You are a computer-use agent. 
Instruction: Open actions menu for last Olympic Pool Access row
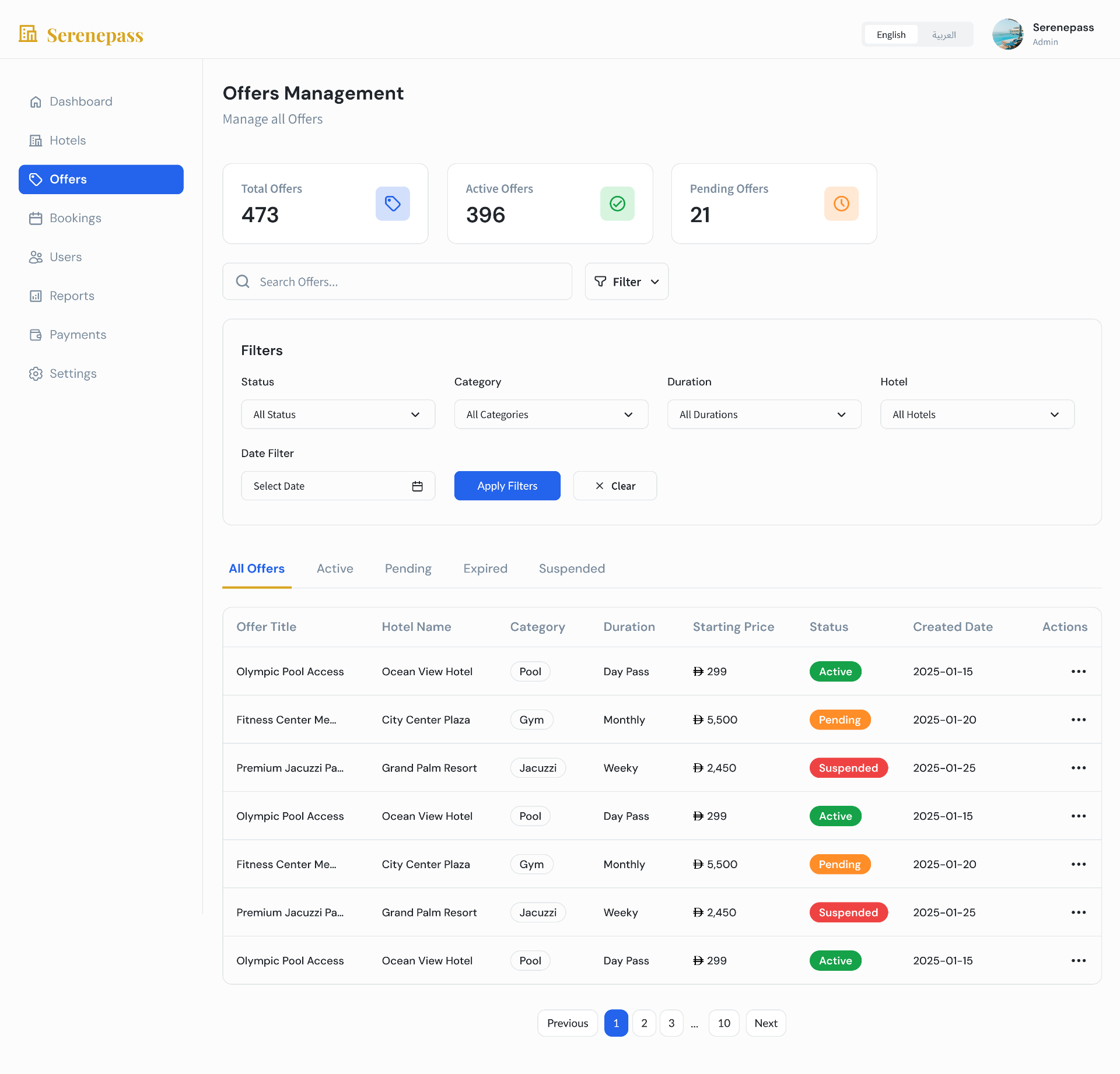(1079, 961)
